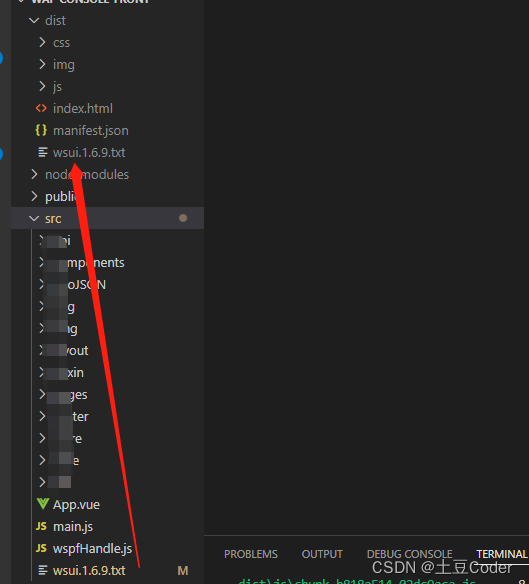Select the dist folder label

[x=55, y=20]
